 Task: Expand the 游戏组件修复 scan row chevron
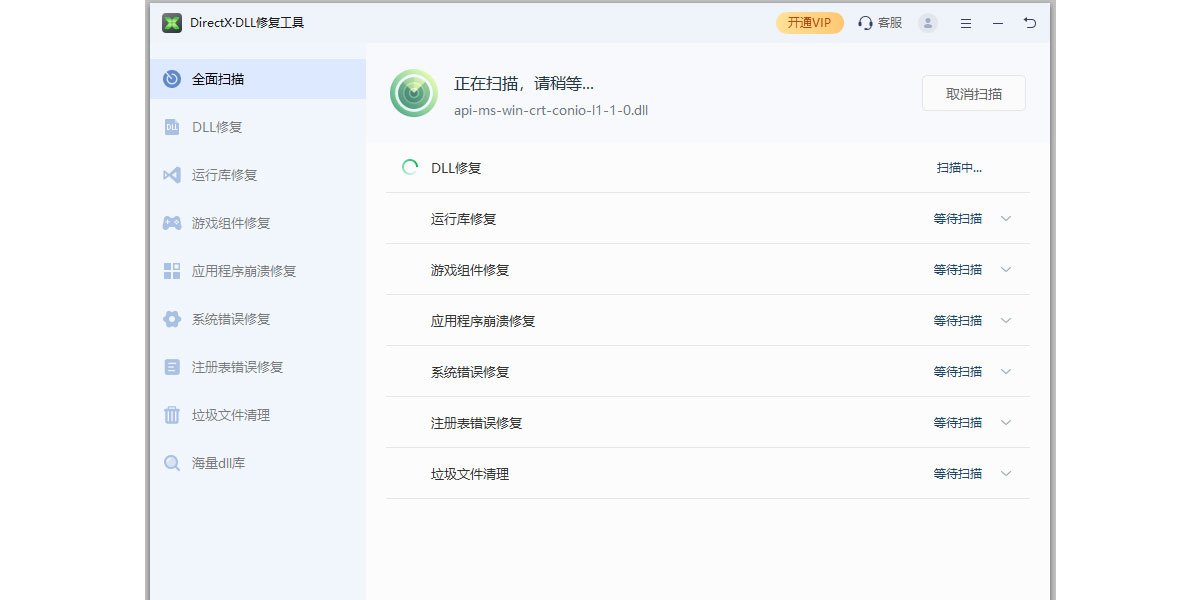pyautogui.click(x=1006, y=270)
